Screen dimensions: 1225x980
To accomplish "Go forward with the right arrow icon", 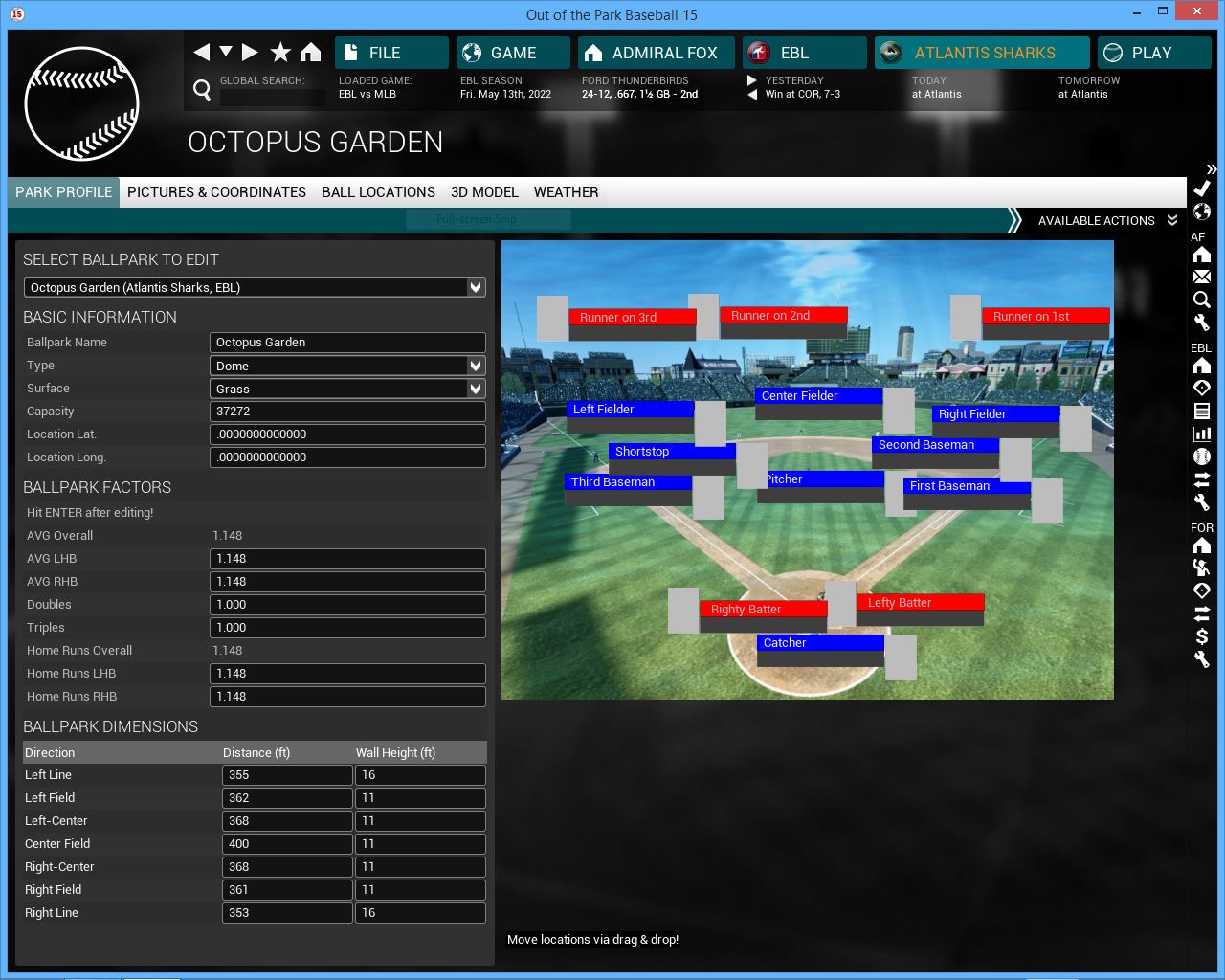I will 250,53.
